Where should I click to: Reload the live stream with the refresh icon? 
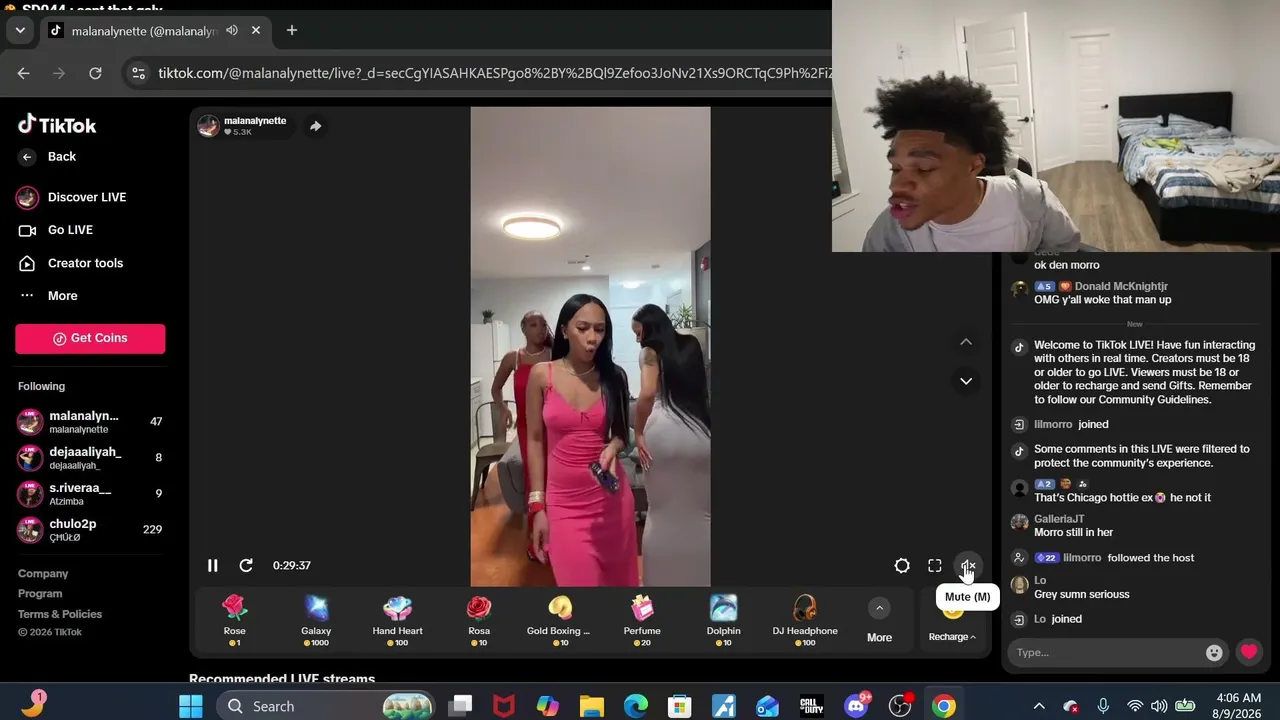[x=246, y=565]
